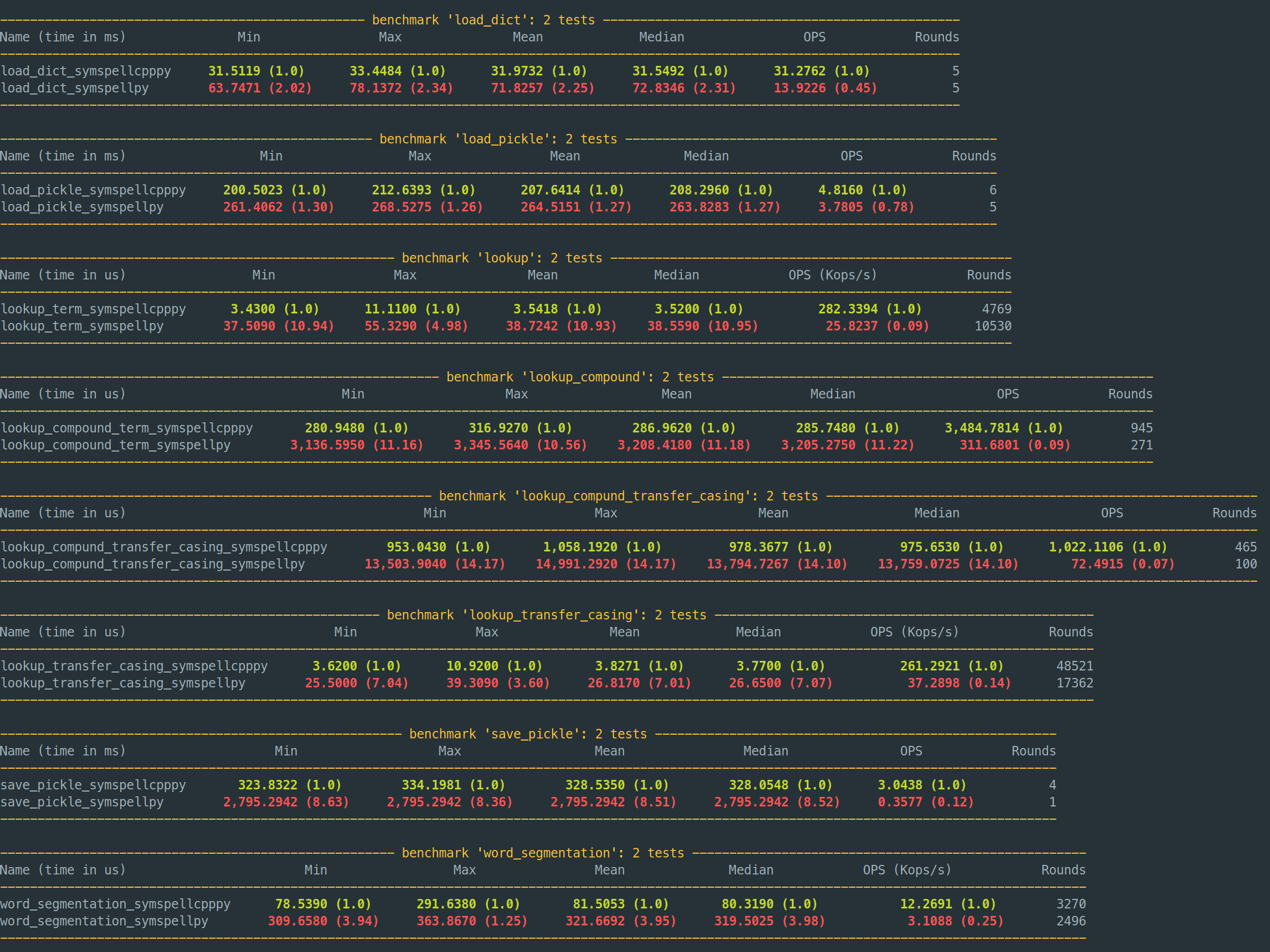Click OPS value 261.2921 (1.0)
Screen dimensions: 1270x952
[952, 666]
